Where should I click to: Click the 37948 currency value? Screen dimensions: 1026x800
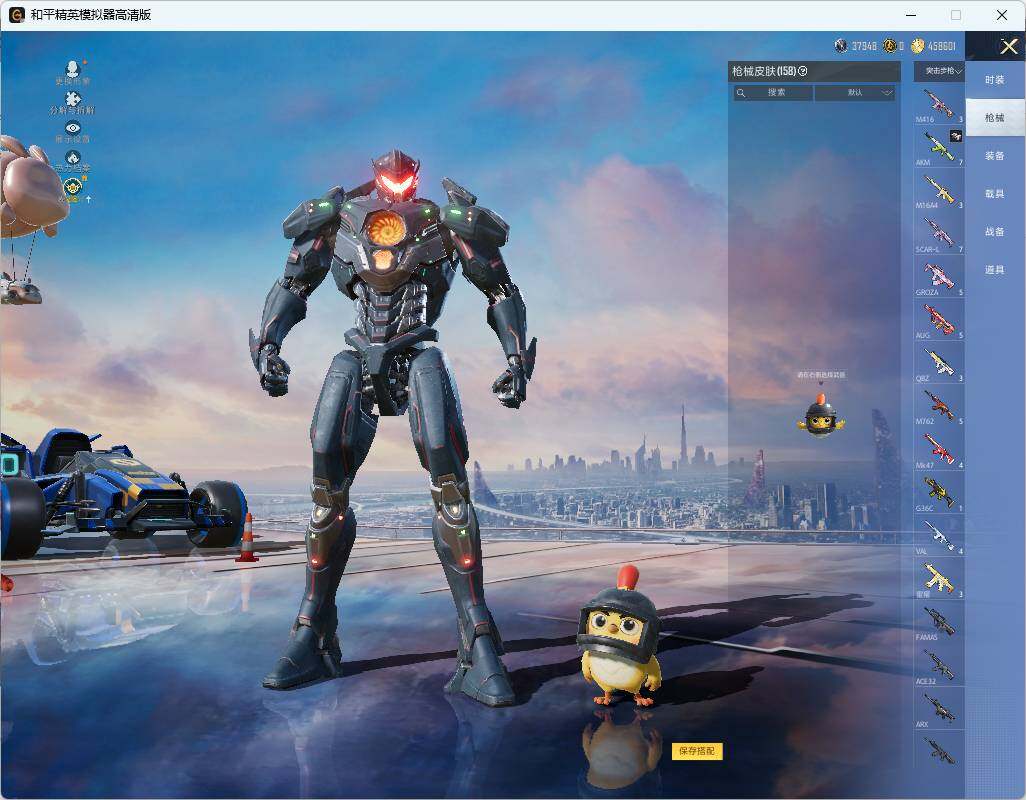pos(864,46)
